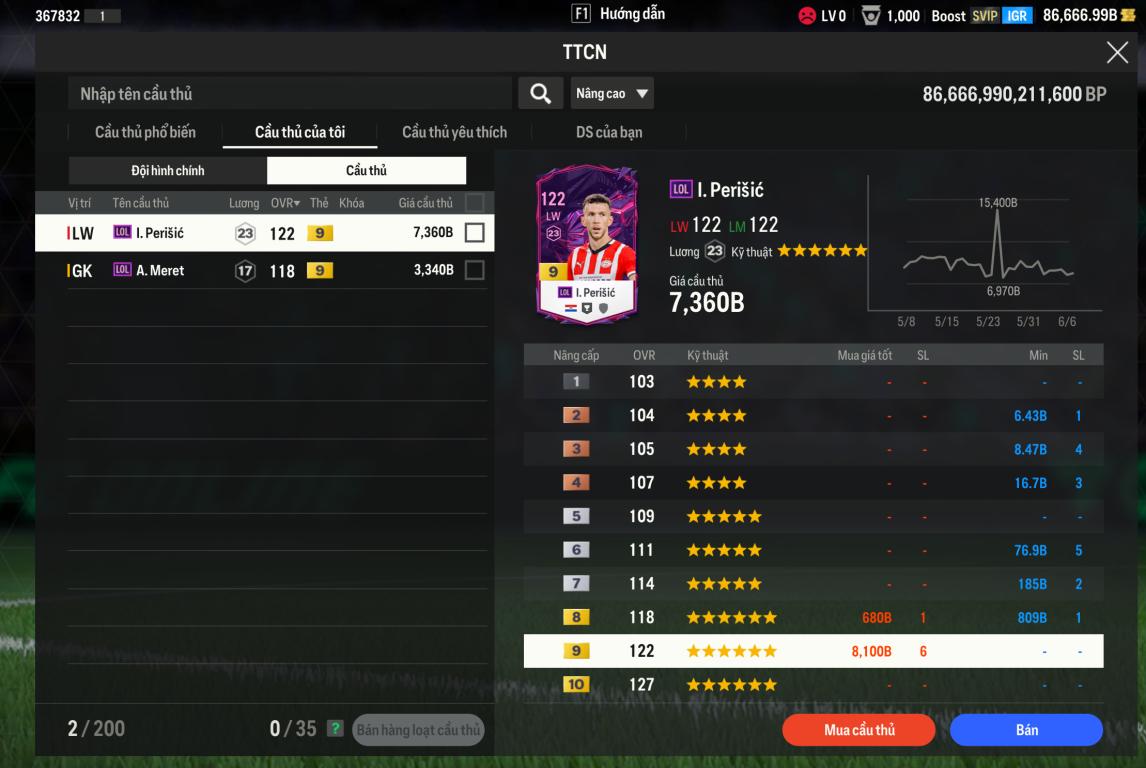This screenshot has height=768, width=1146.
Task: Click the green question mark help icon
Action: pyautogui.click(x=335, y=729)
